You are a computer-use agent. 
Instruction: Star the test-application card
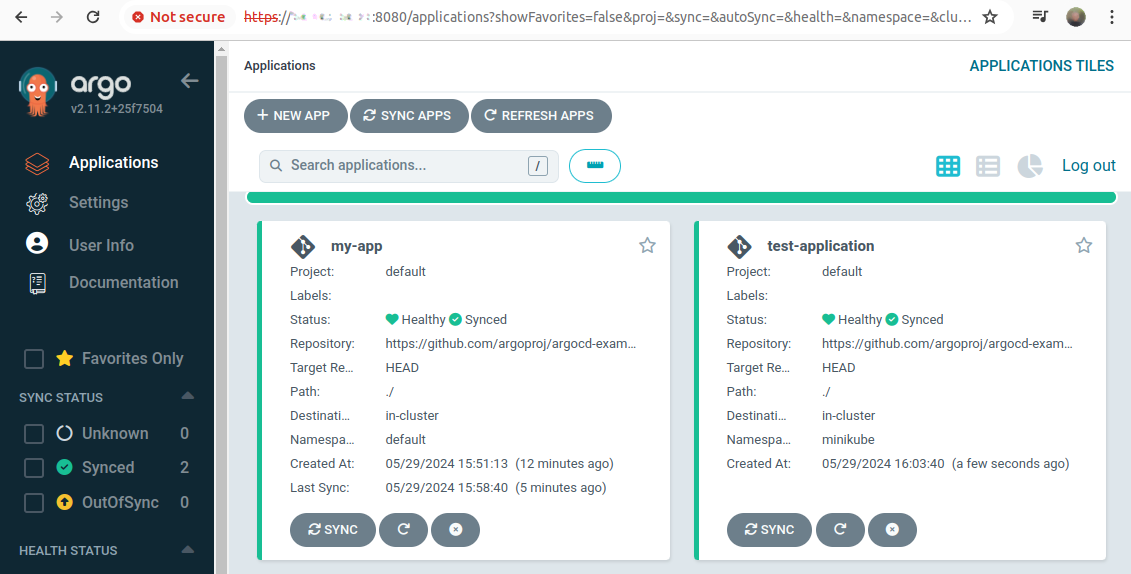pyautogui.click(x=1083, y=246)
